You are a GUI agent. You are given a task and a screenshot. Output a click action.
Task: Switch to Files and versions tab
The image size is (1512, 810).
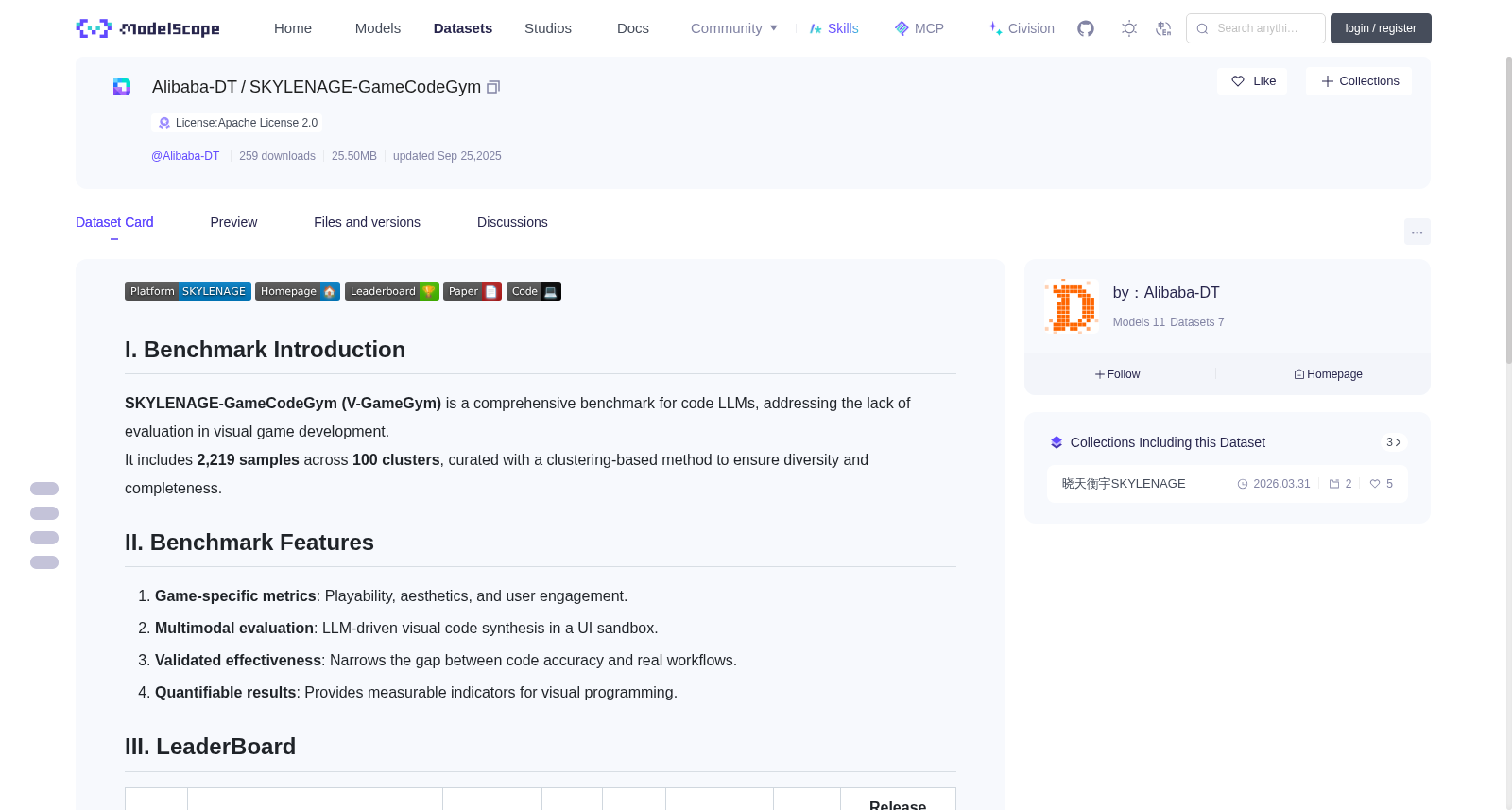pos(367,222)
